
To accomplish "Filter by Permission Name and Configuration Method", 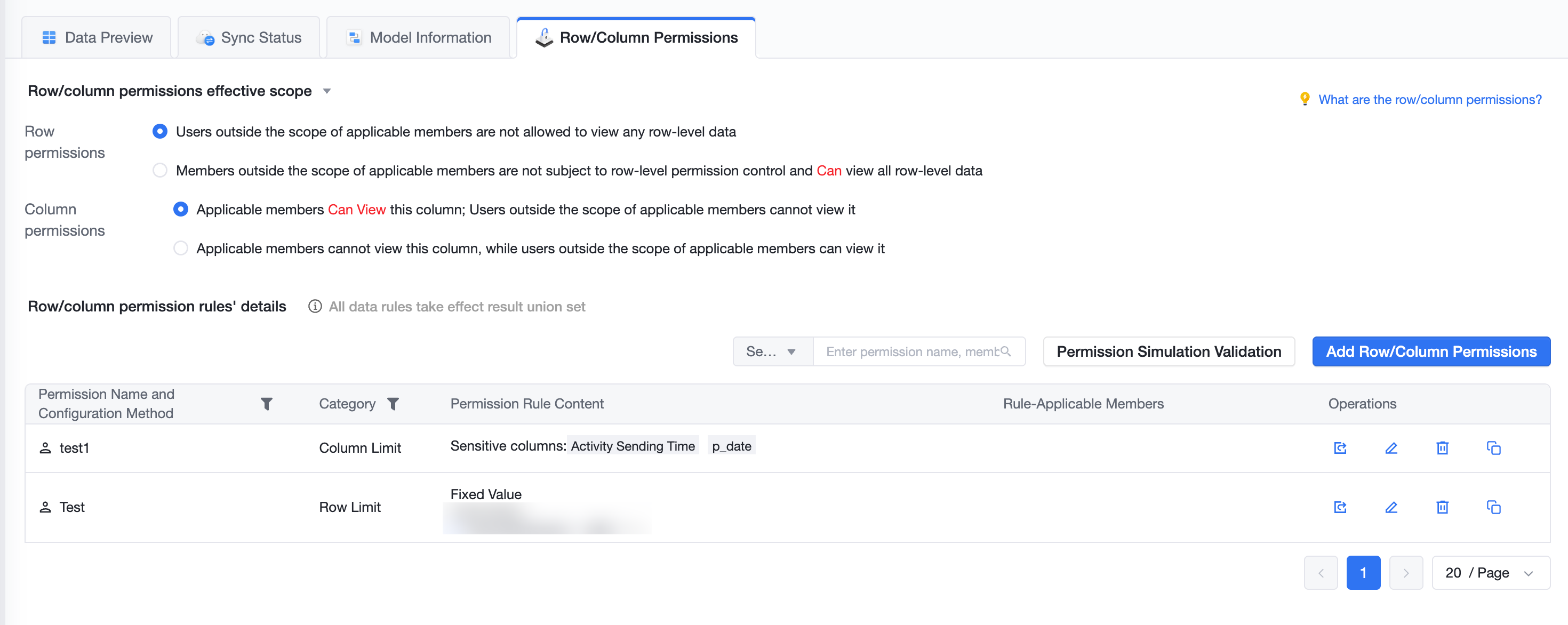I will coord(267,404).
